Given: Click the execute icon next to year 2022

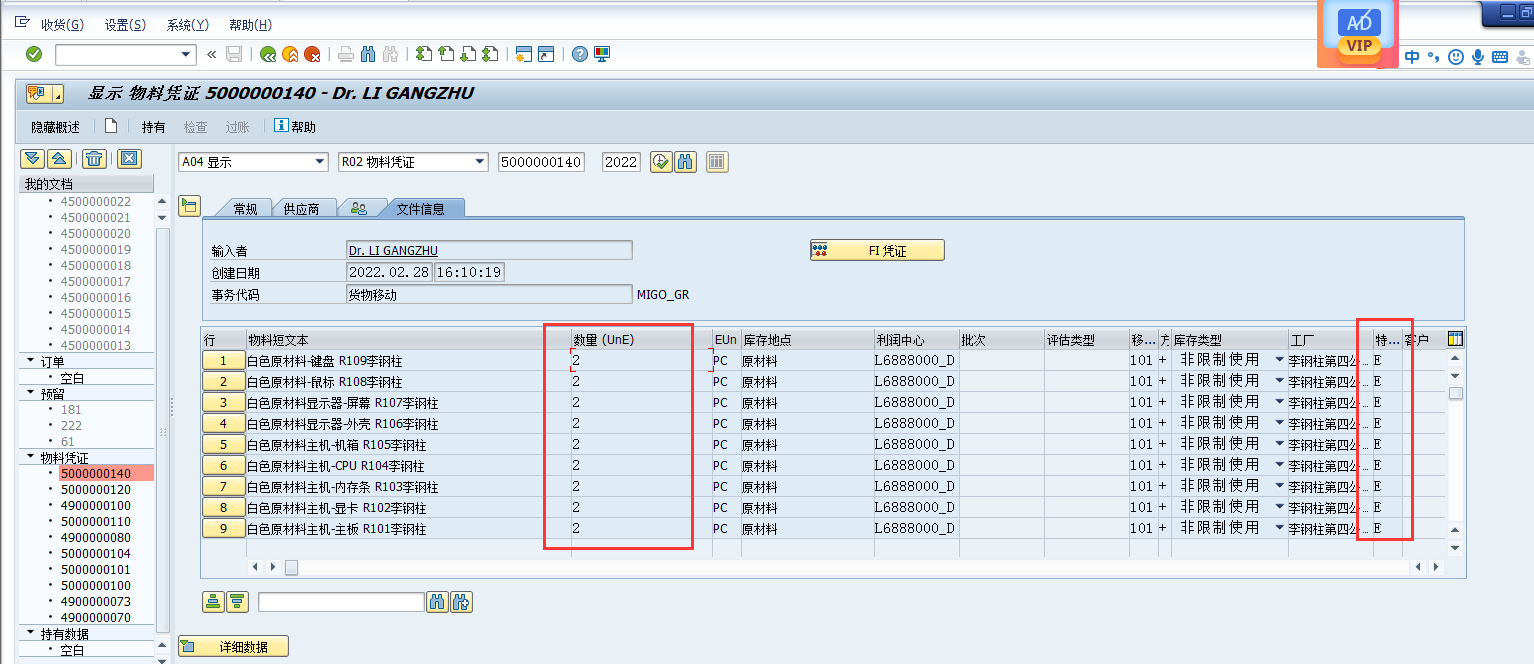Looking at the screenshot, I should [660, 161].
